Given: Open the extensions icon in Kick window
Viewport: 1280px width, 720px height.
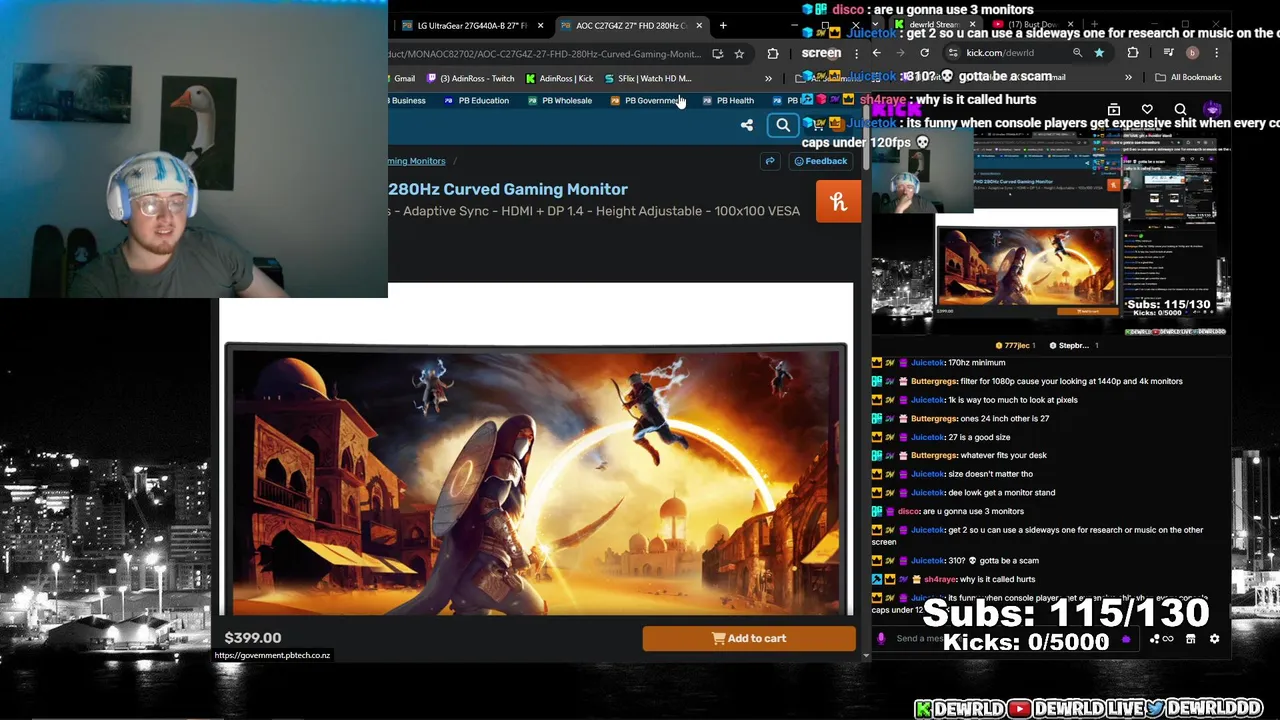Looking at the screenshot, I should coord(1132,53).
